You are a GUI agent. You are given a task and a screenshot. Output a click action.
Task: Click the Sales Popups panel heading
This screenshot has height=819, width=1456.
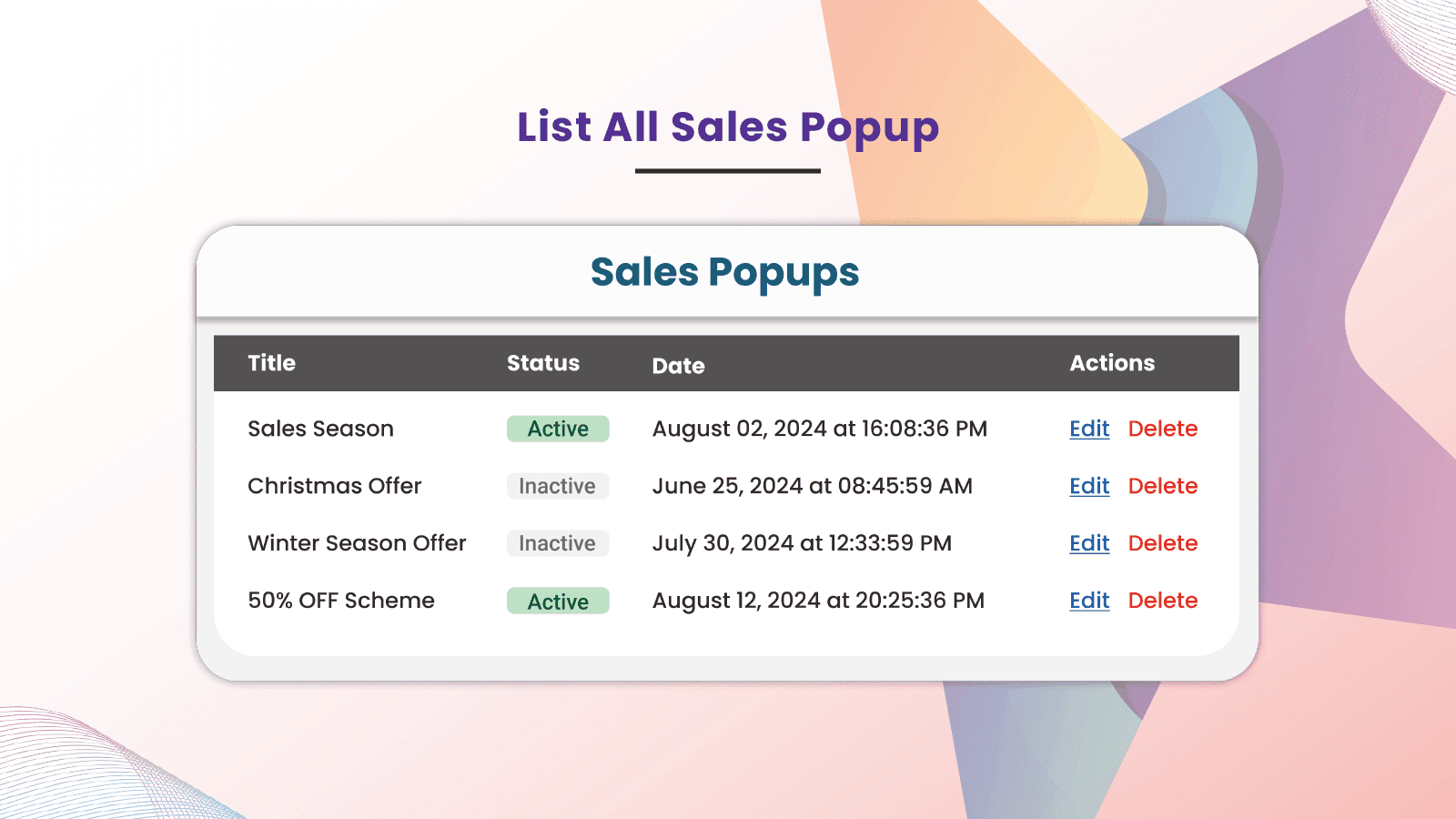click(x=724, y=272)
